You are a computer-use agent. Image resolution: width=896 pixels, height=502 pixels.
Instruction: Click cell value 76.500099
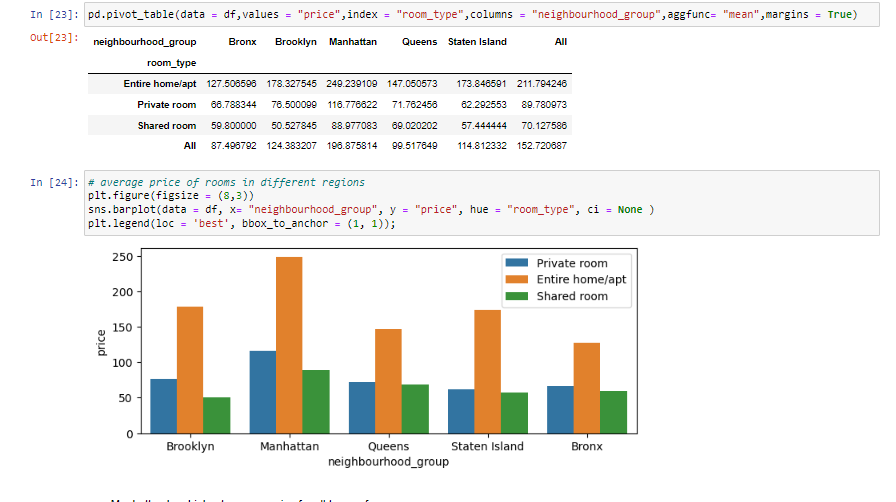click(x=294, y=105)
